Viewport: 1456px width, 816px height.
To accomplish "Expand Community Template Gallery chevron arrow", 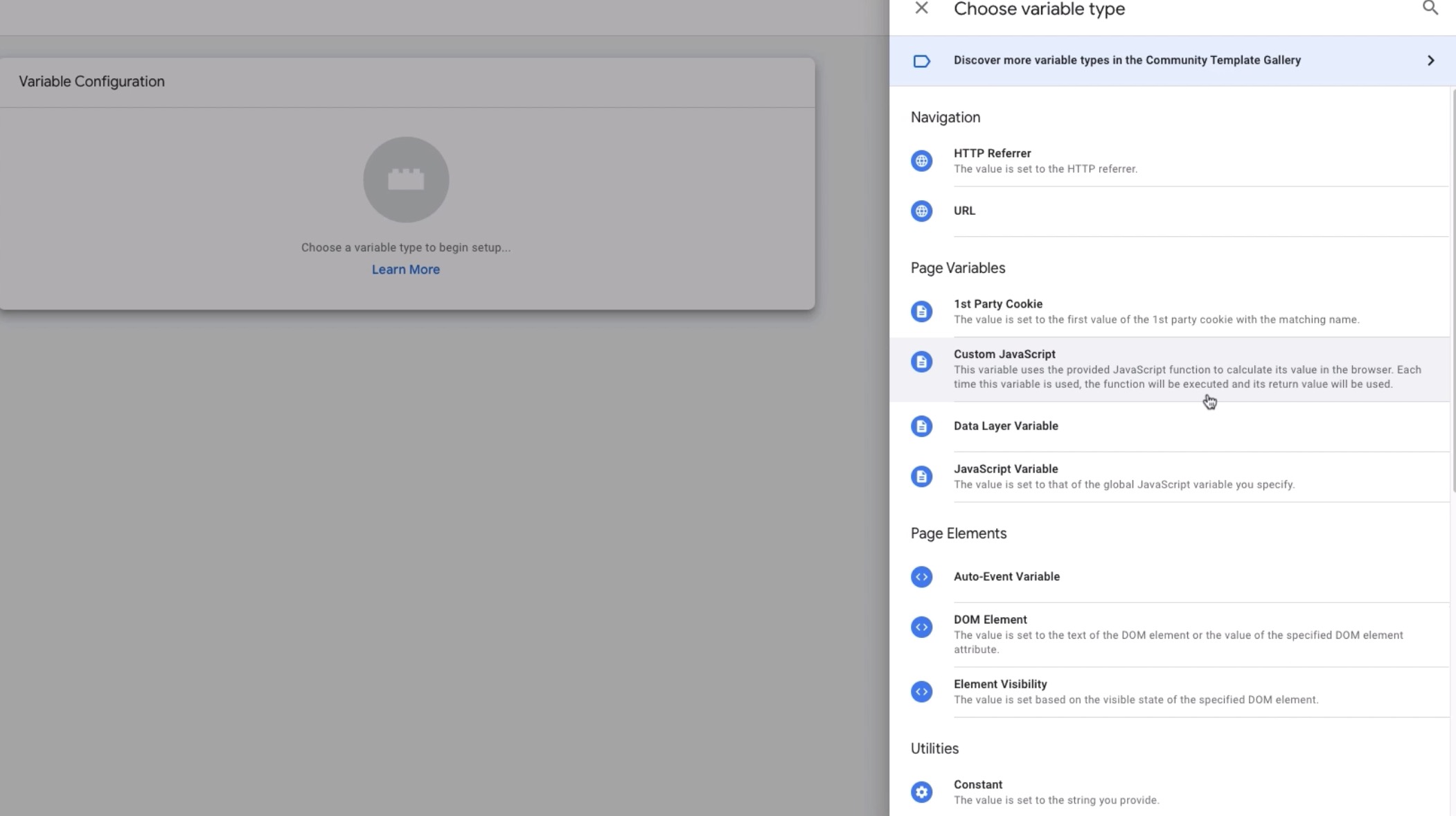I will 1430,60.
